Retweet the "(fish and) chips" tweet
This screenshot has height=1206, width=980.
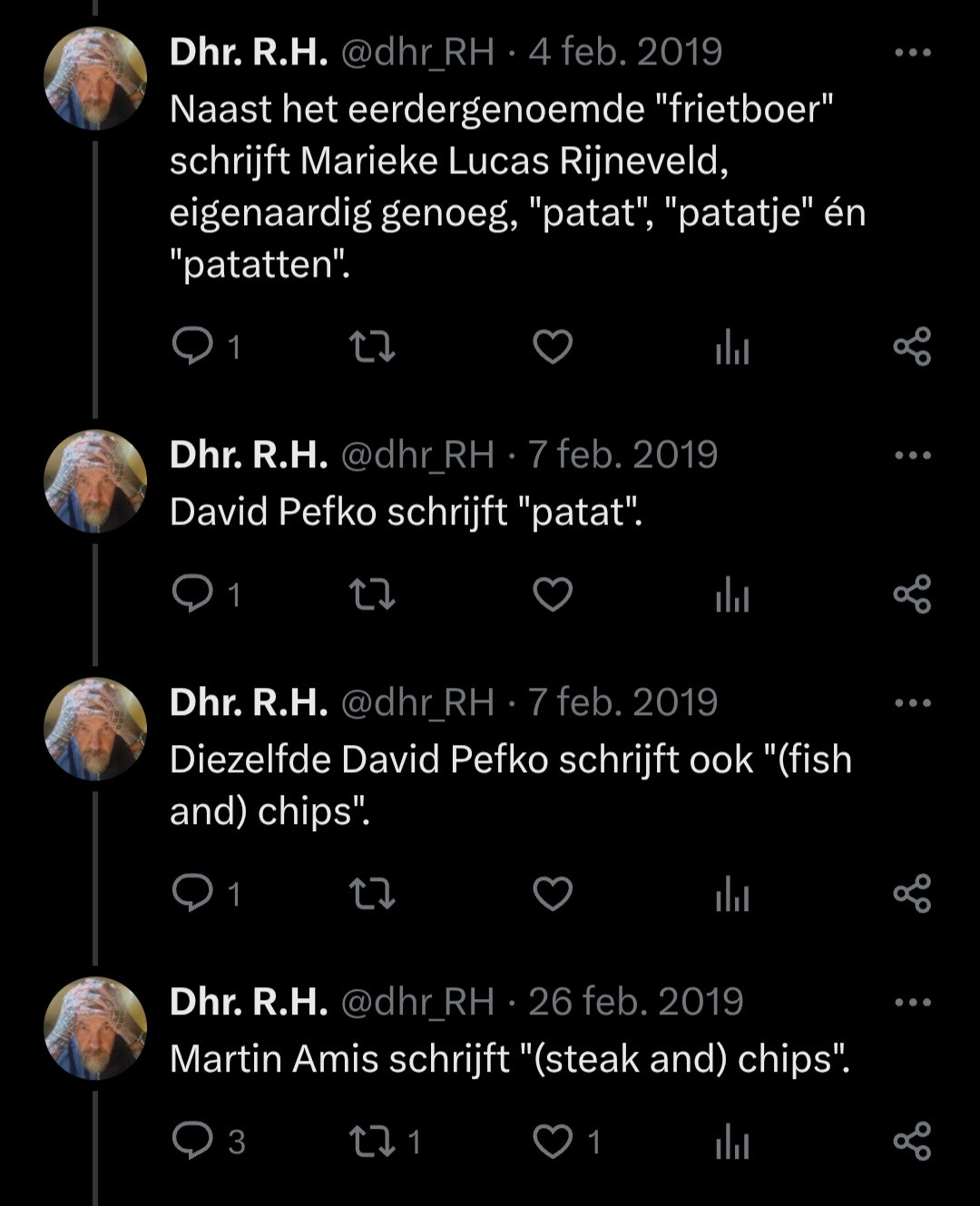tap(372, 894)
